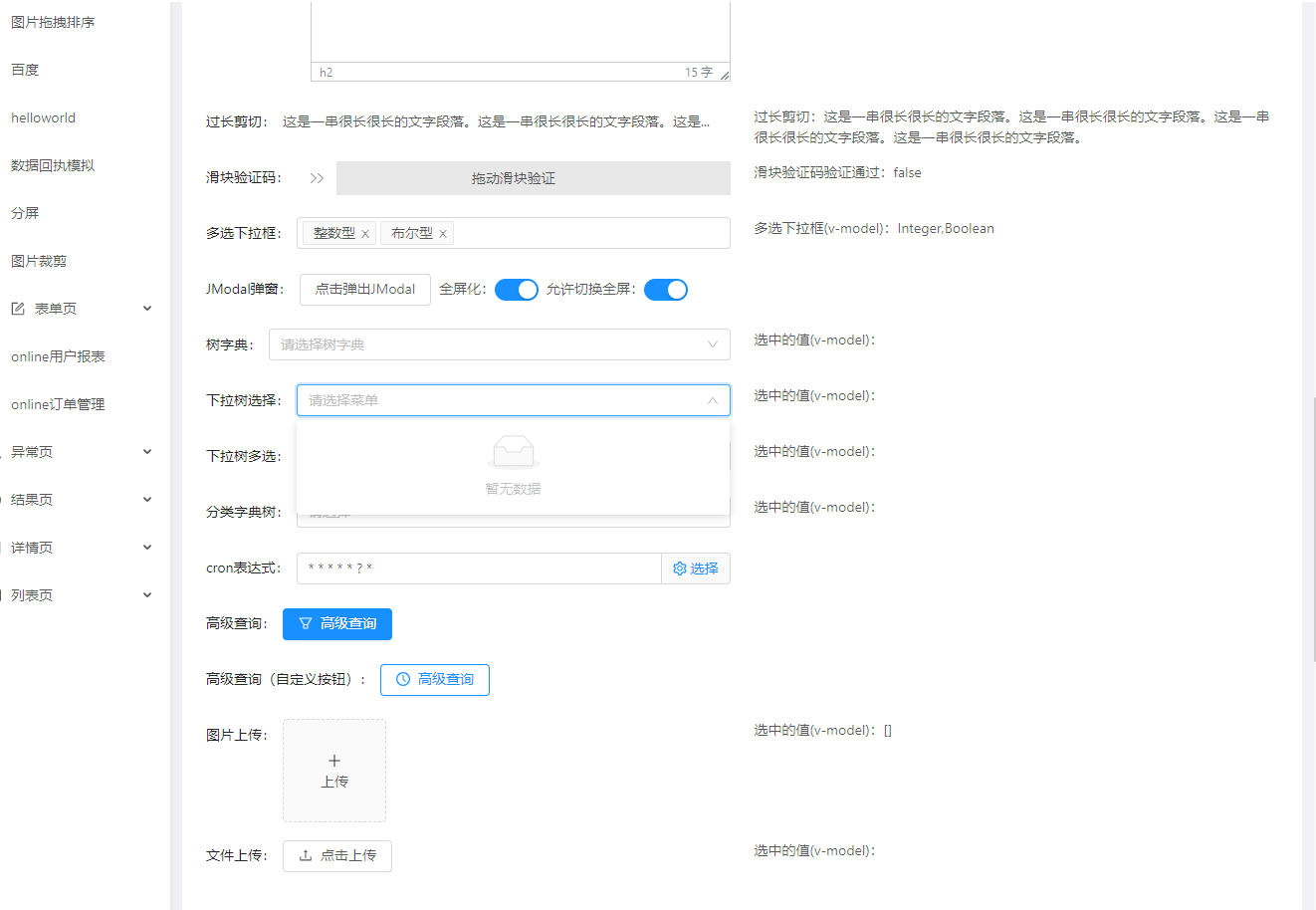
Task: Expand the 异常页 sidebar menu
Action: 147,452
